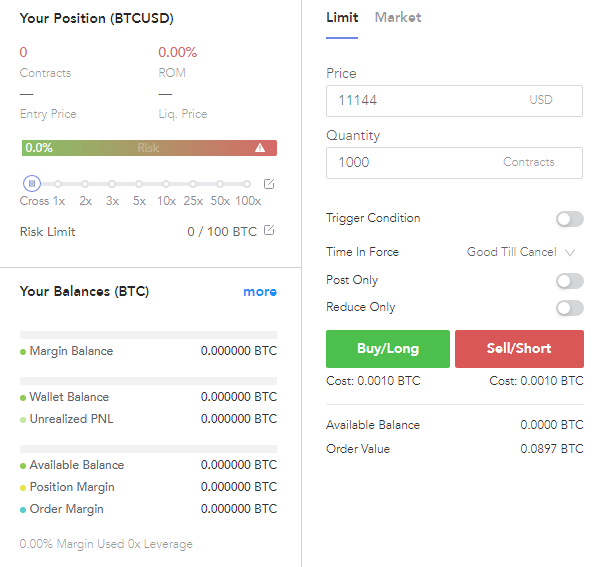The width and height of the screenshot is (600, 567).
Task: Open the 'more' balances link
Action: [260, 292]
